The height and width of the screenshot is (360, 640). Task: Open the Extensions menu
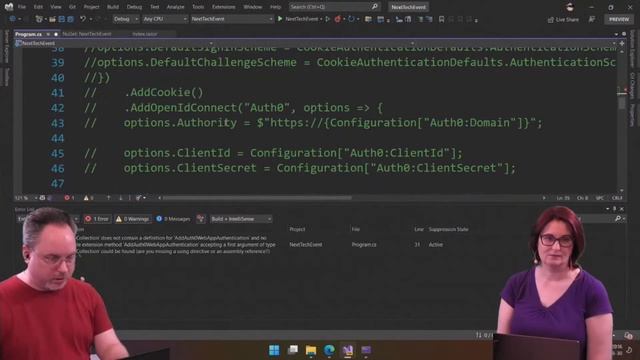point(224,7)
